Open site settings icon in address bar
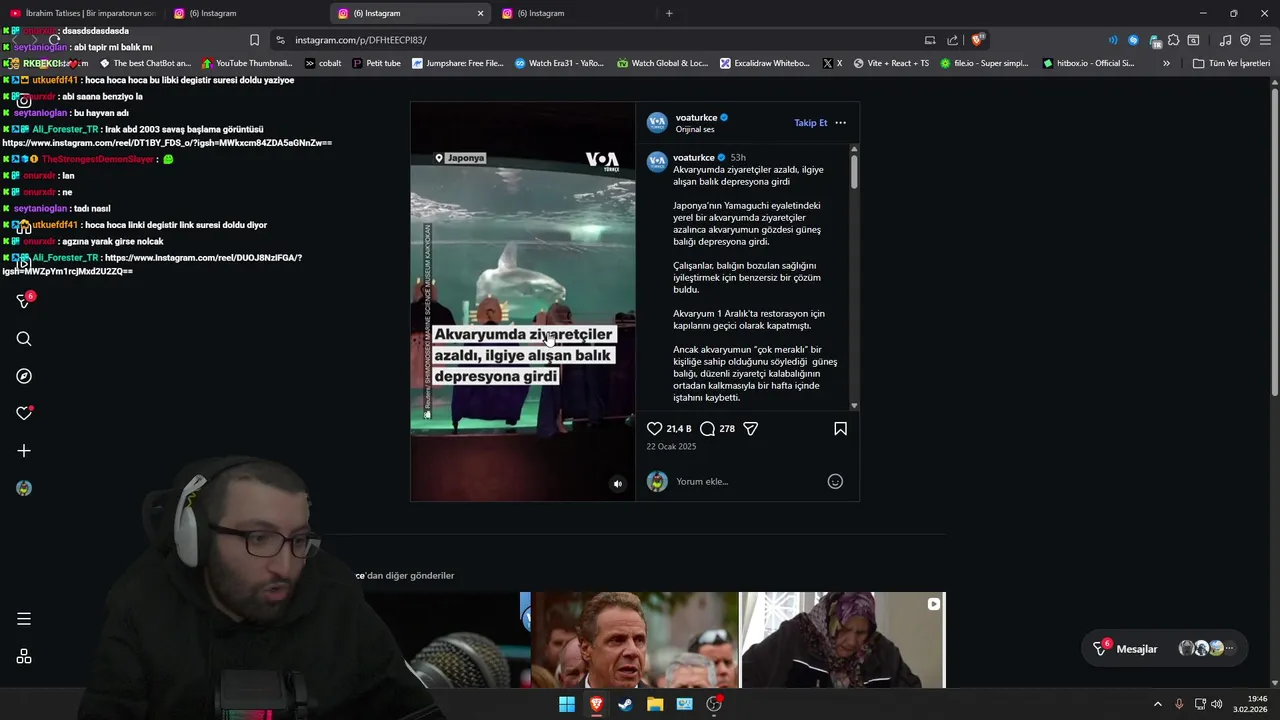Image resolution: width=1280 pixels, height=720 pixels. tap(280, 40)
